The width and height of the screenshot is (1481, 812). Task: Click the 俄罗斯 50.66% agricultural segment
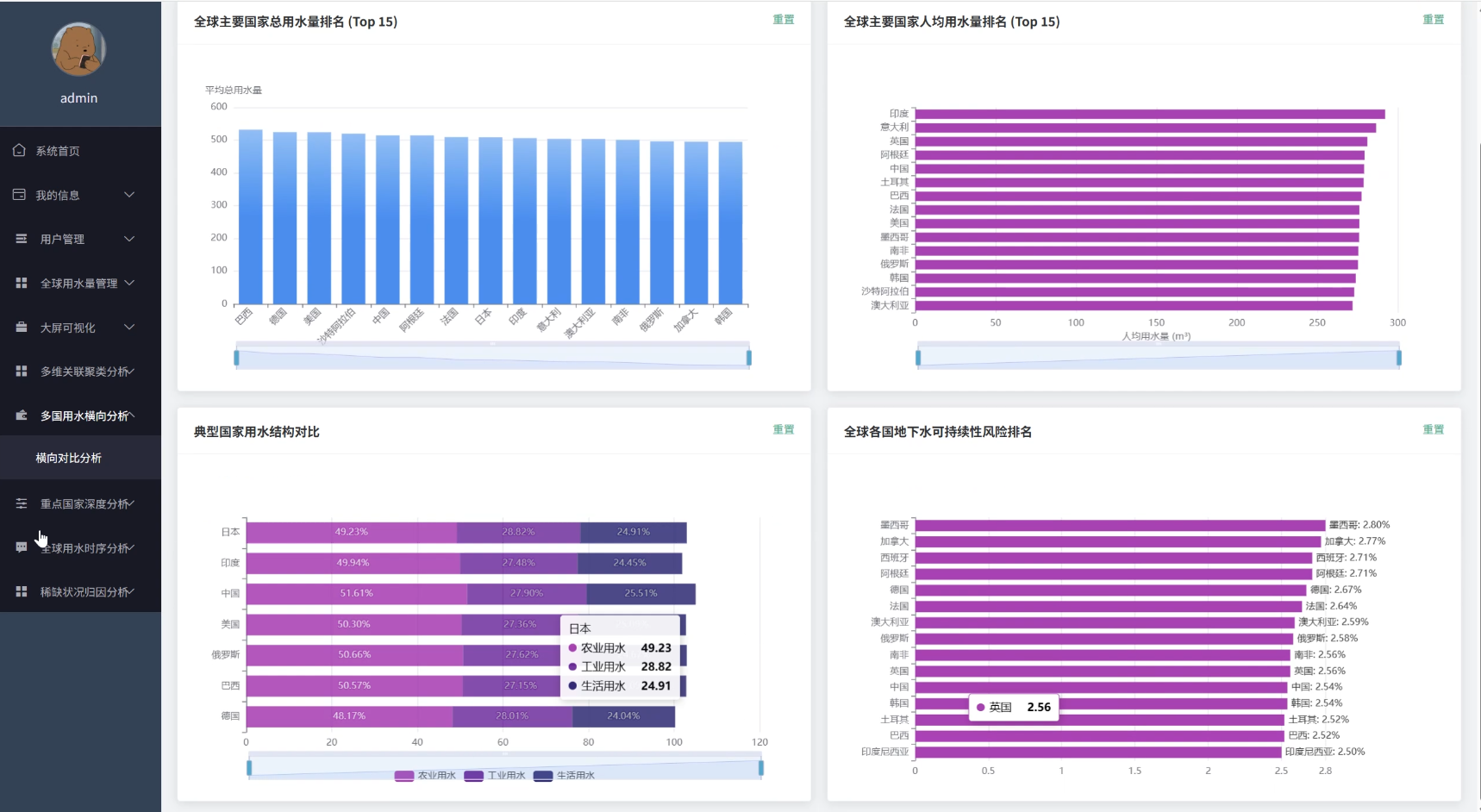tap(354, 655)
